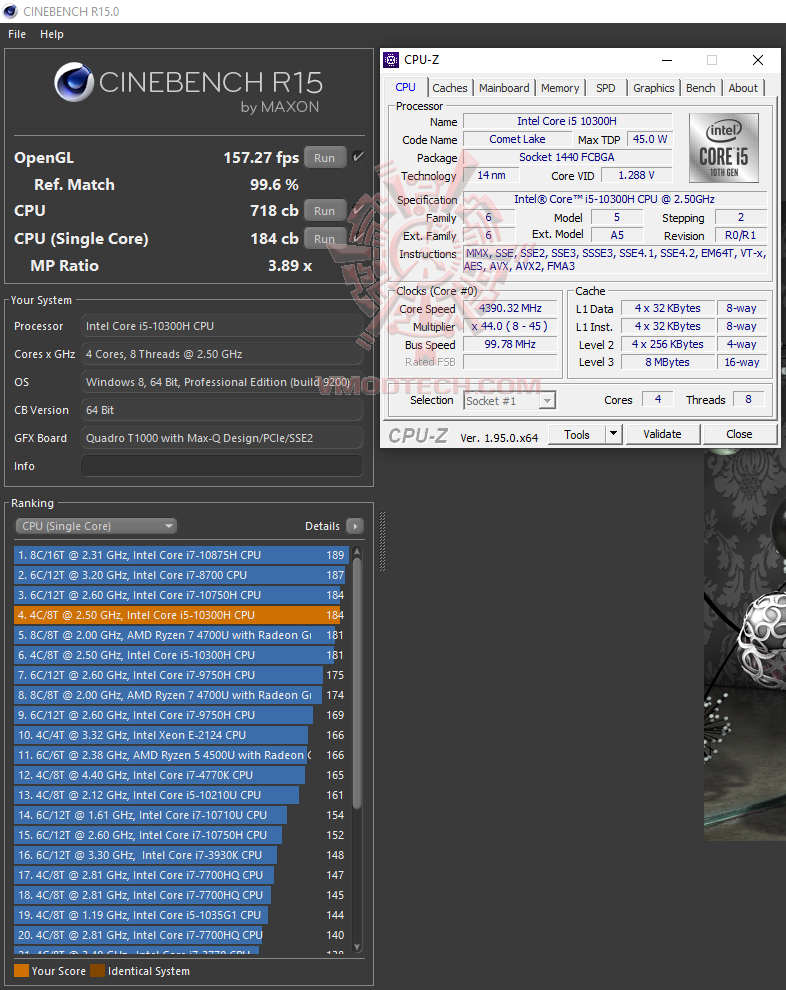Run the CPU benchmark
This screenshot has height=990, width=786.
click(325, 211)
